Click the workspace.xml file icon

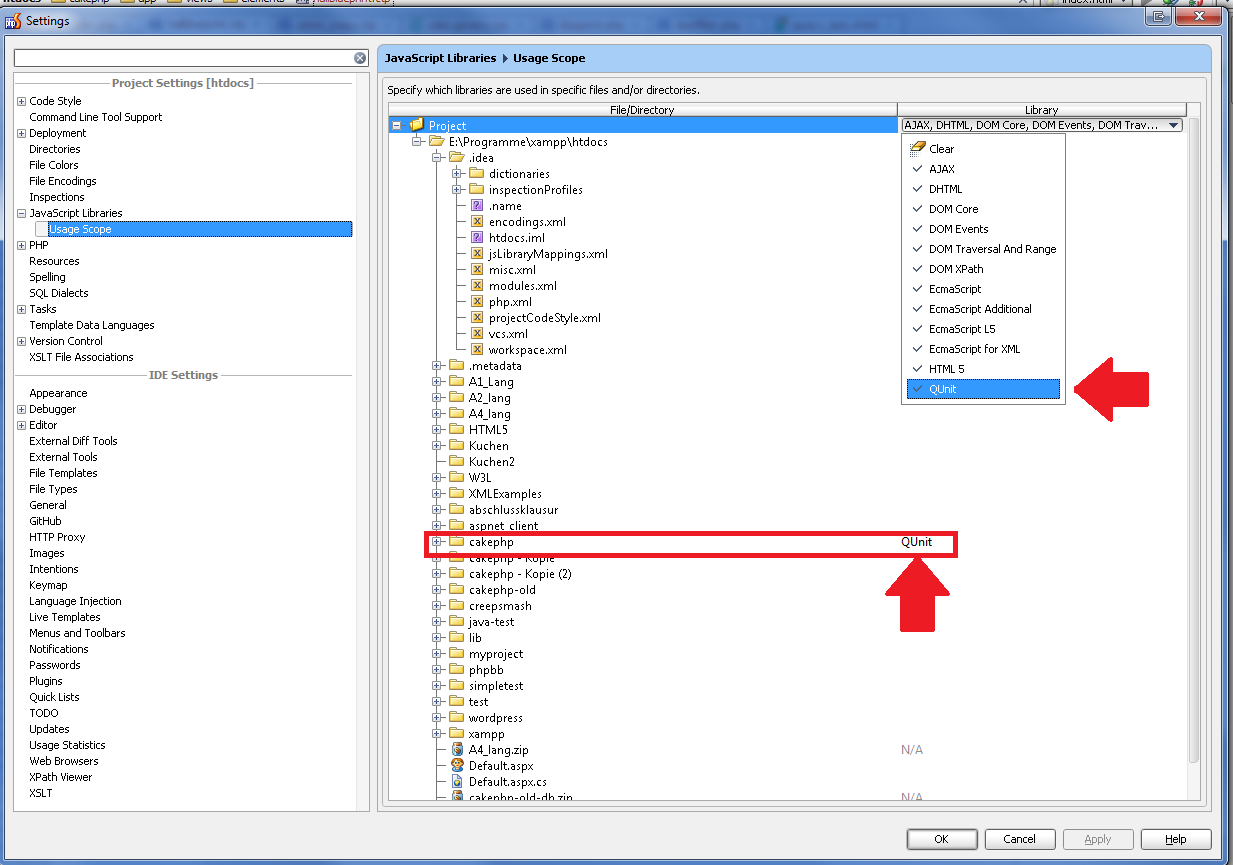[477, 349]
